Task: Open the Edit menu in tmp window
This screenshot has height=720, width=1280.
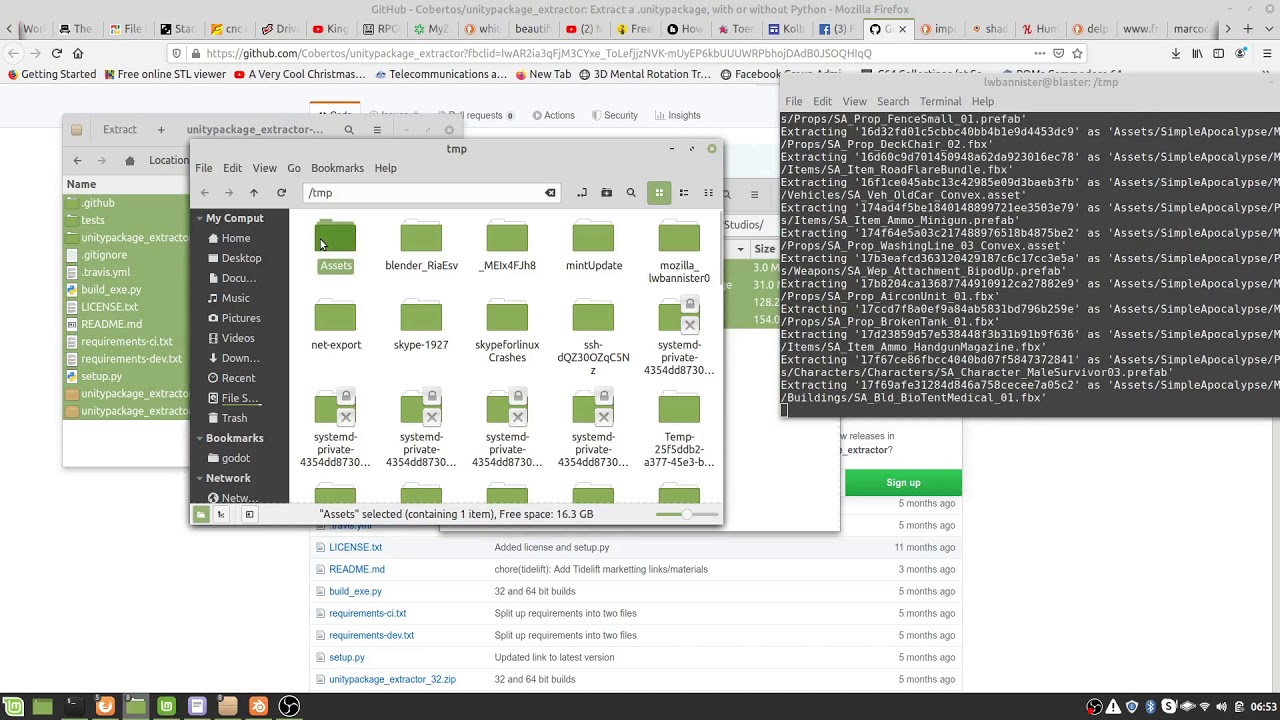Action: coord(232,168)
